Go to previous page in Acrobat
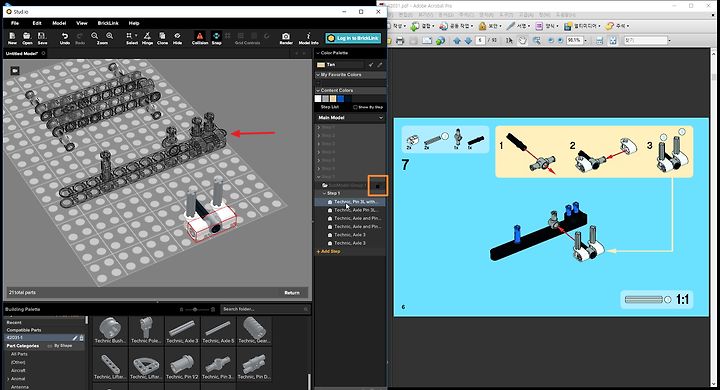 pyautogui.click(x=457, y=40)
